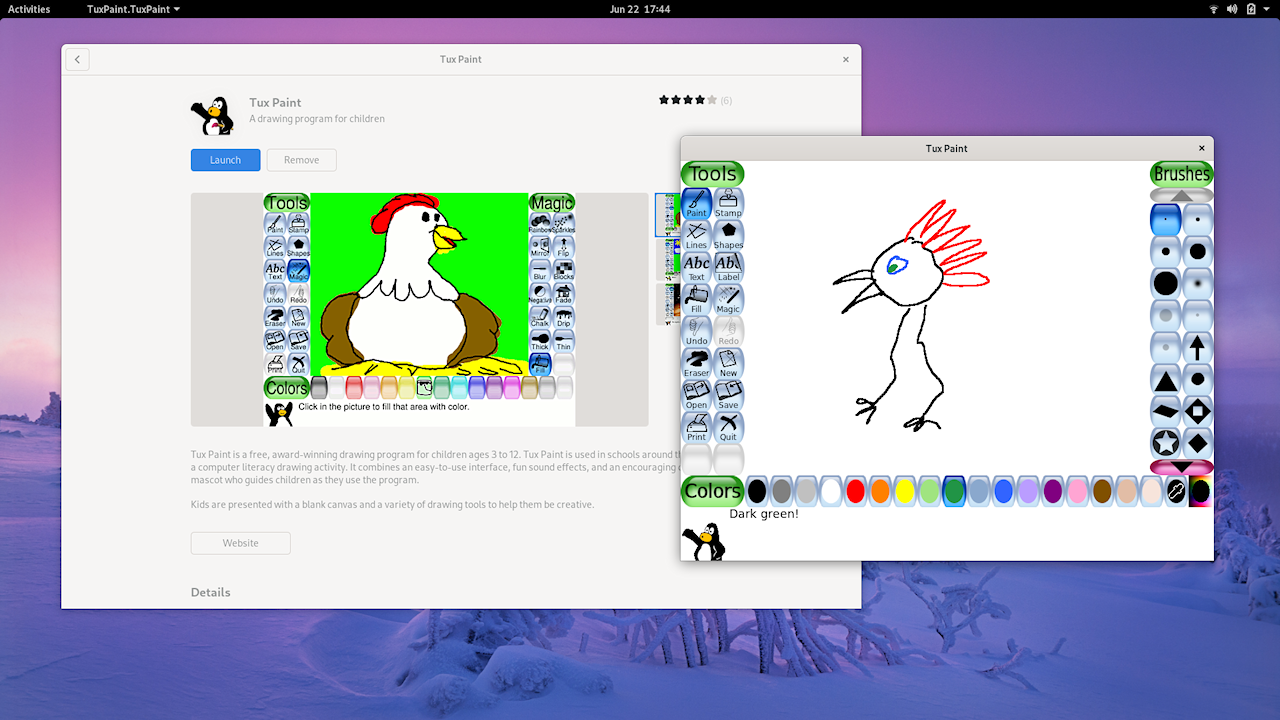Pick the black color swatch

[x=757, y=491]
